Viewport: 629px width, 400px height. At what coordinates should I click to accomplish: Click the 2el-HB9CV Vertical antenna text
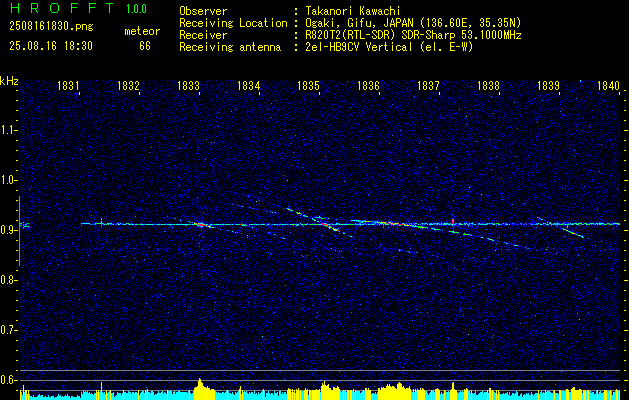coord(389,47)
